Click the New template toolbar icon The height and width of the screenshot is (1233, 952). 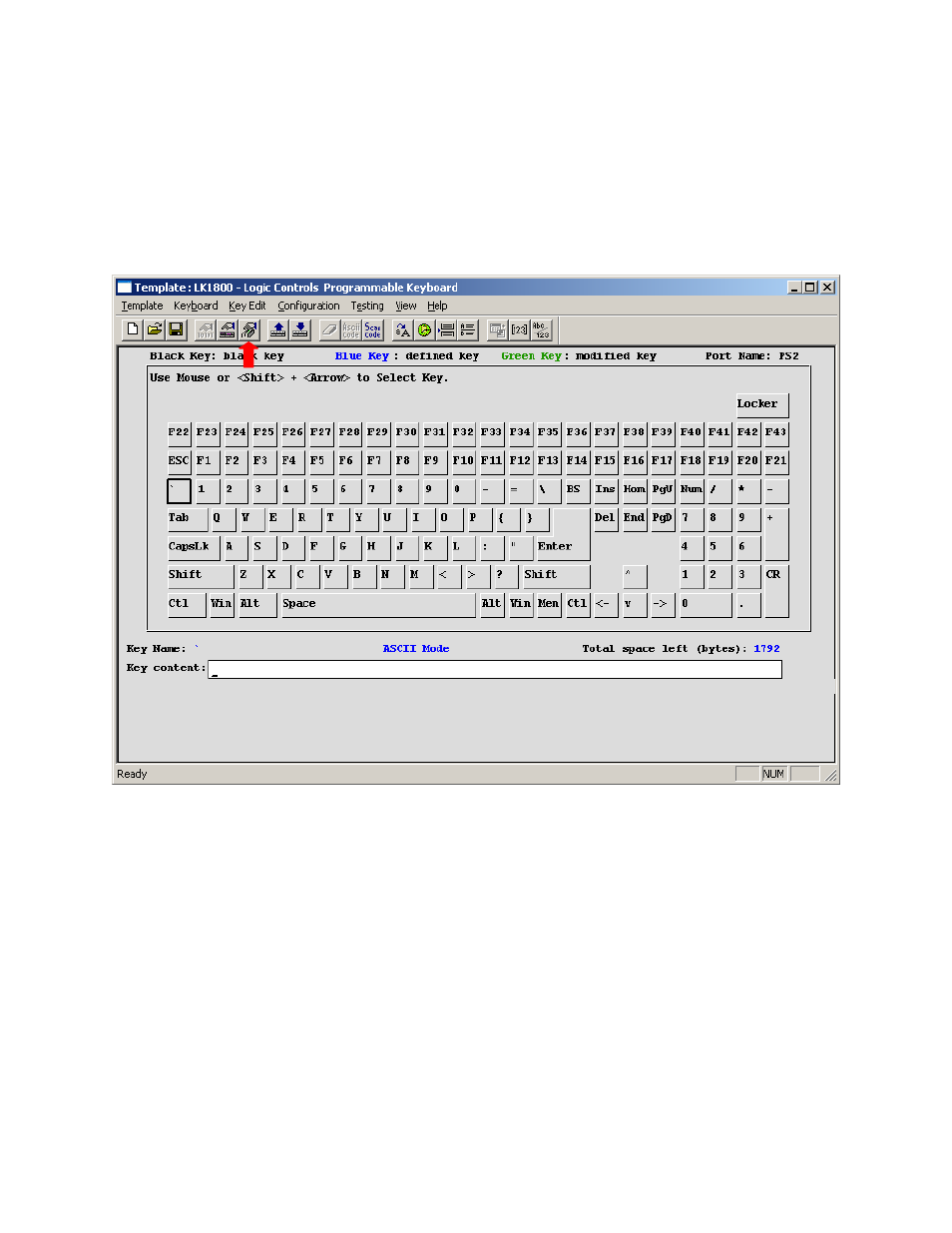click(x=133, y=329)
